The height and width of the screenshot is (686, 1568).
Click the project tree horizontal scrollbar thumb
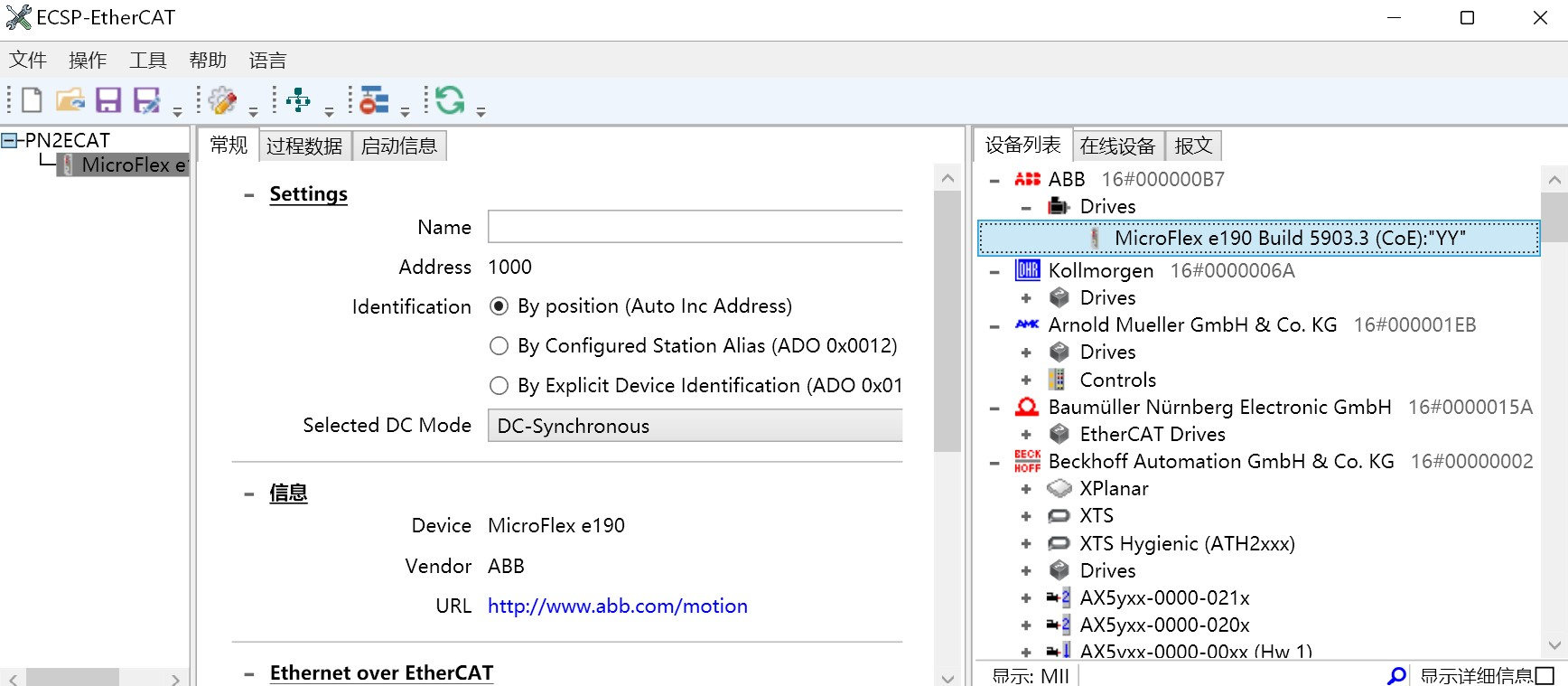72,678
